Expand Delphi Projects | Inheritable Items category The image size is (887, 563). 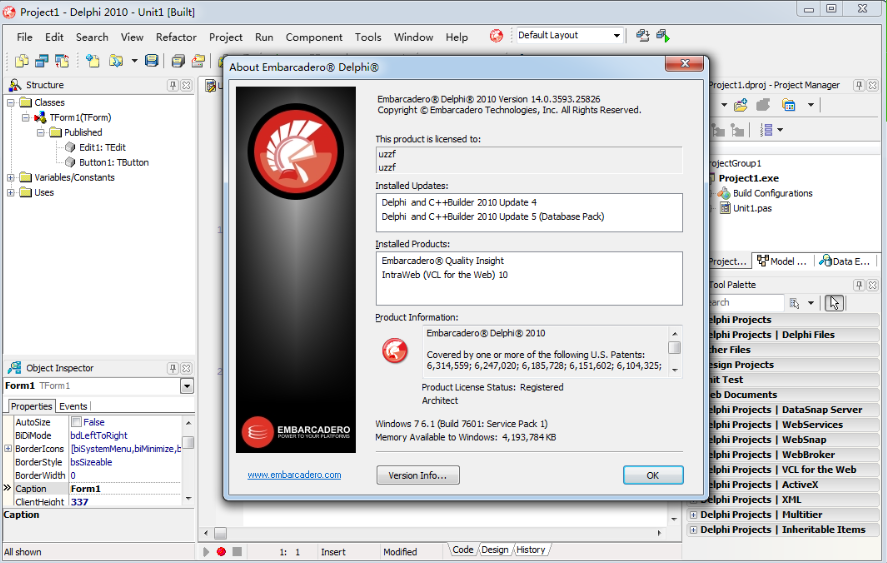pyautogui.click(x=693, y=530)
